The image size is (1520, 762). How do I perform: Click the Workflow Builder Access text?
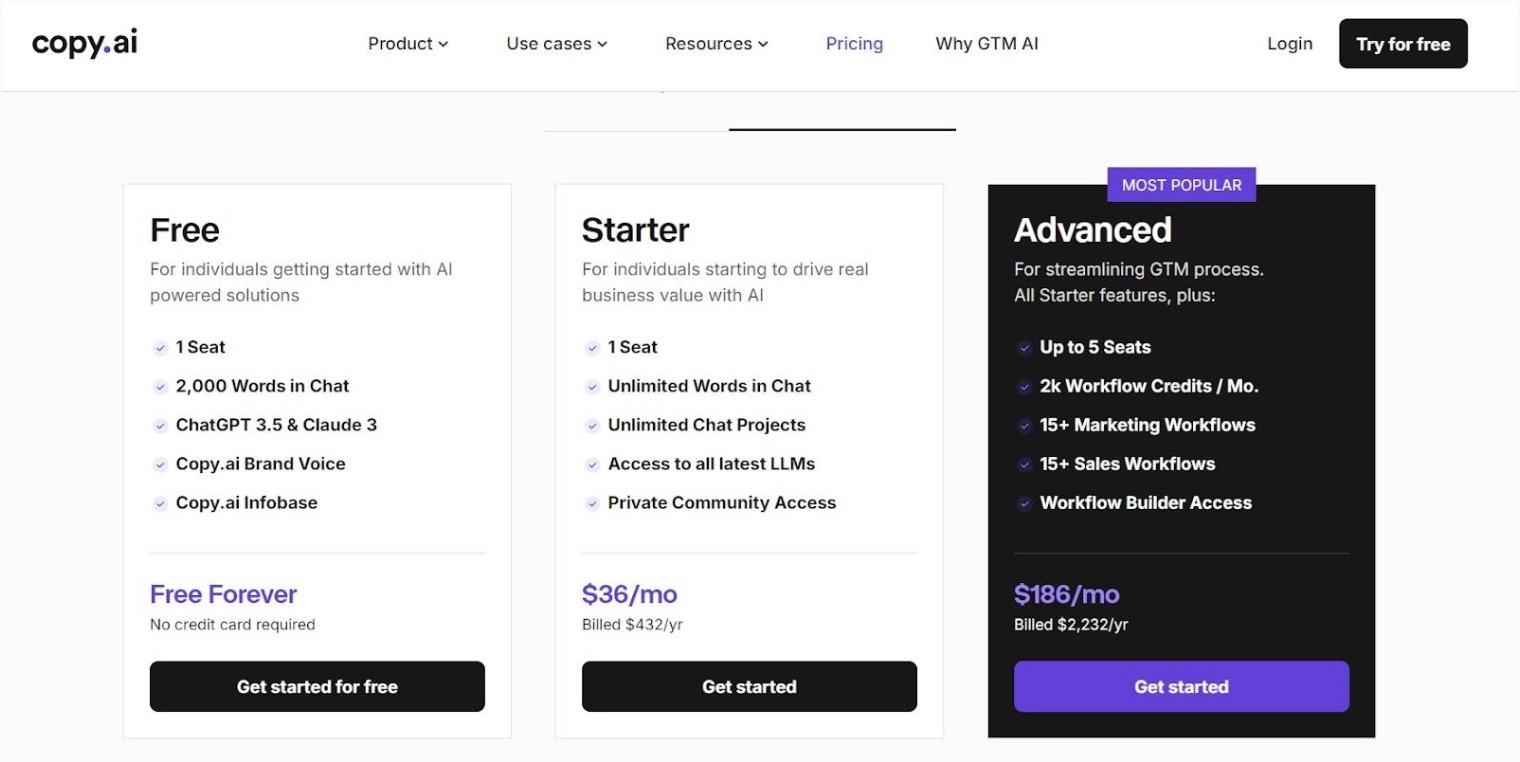tap(1146, 503)
